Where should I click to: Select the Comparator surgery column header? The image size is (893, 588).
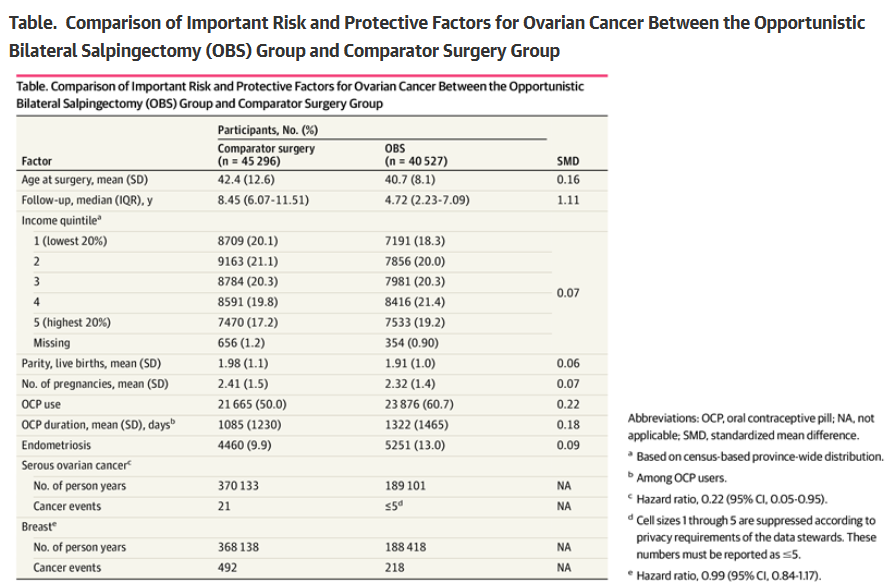coord(266,154)
